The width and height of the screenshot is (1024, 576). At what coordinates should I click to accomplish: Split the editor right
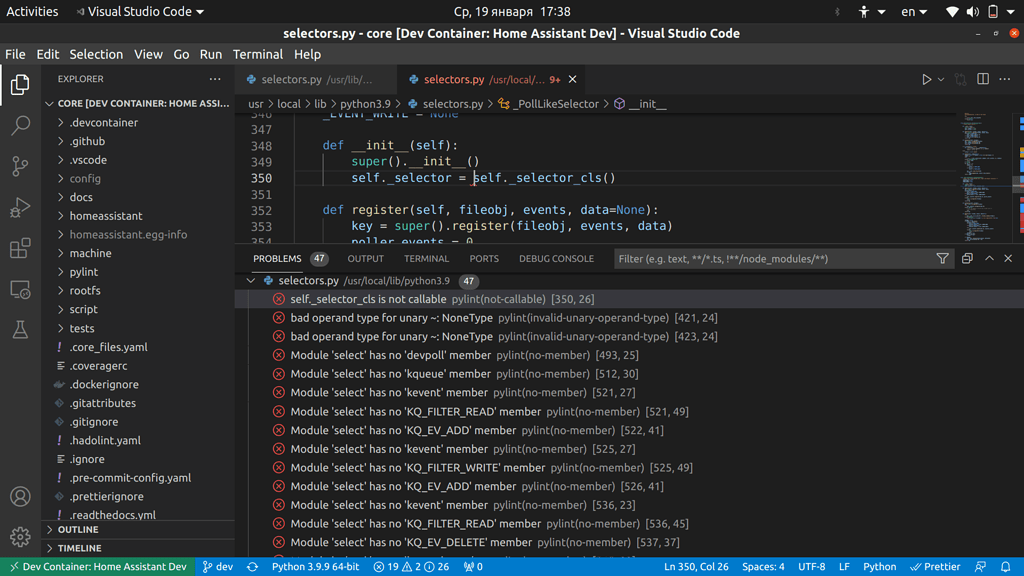pos(983,79)
